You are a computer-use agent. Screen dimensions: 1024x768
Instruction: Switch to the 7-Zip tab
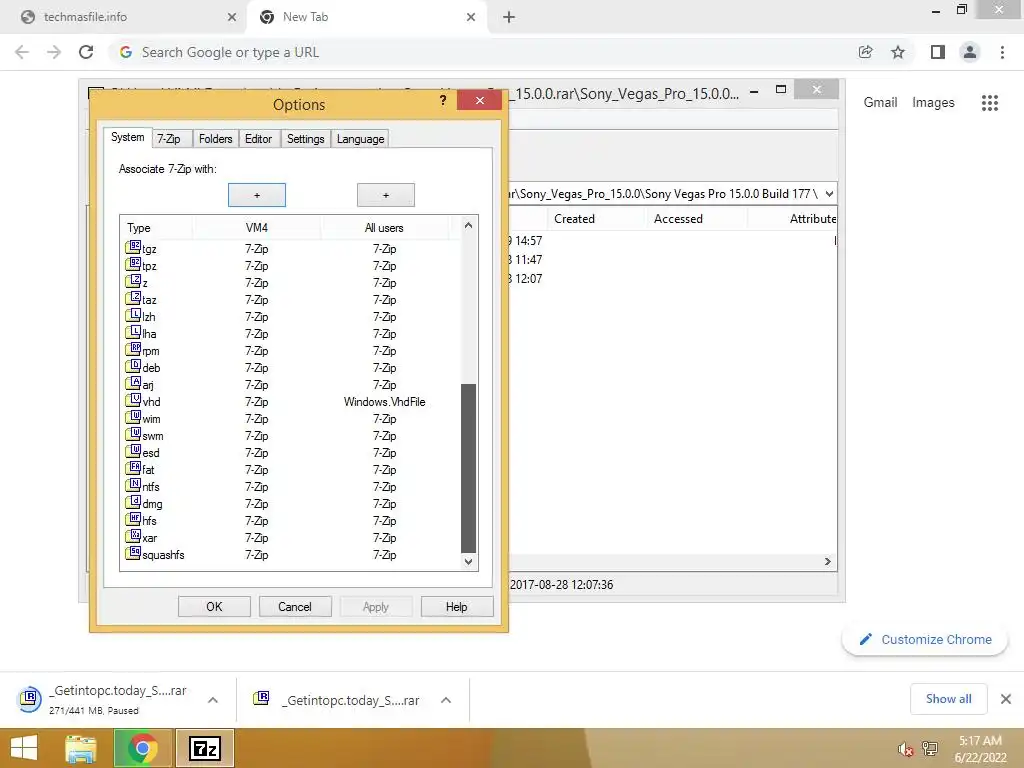(168, 139)
